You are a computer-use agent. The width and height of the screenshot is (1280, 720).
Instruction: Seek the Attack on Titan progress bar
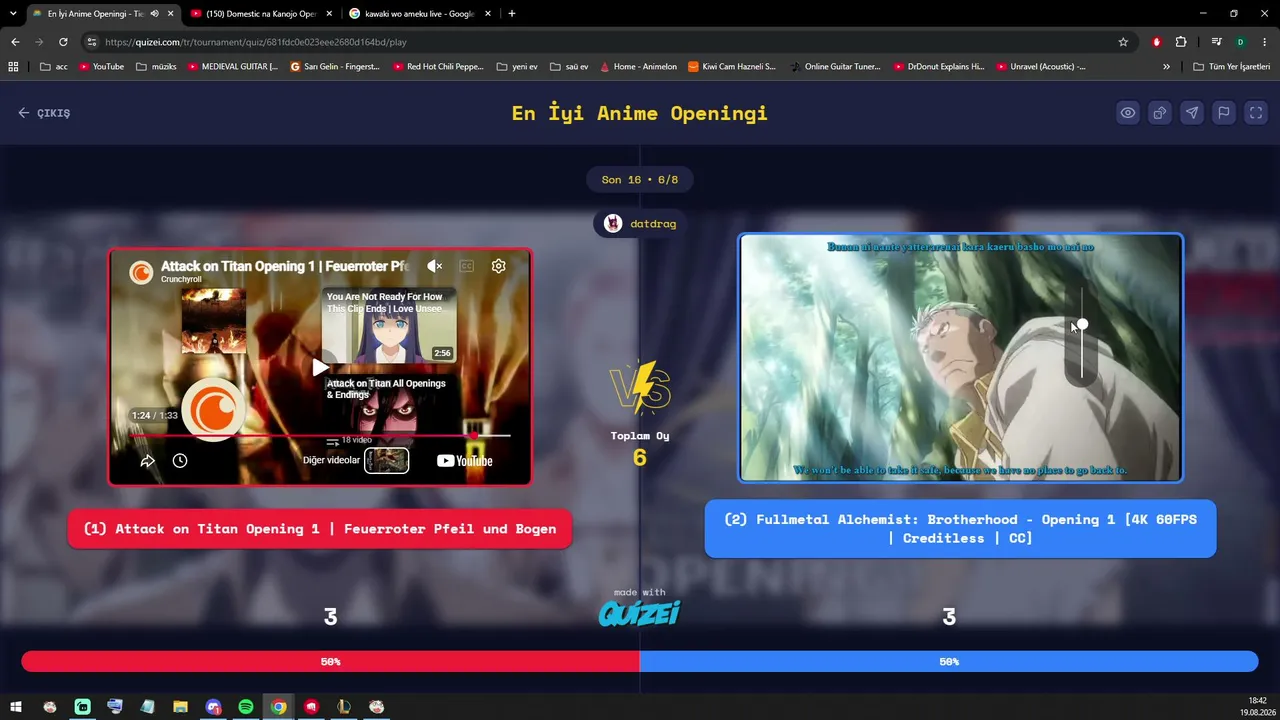click(320, 436)
